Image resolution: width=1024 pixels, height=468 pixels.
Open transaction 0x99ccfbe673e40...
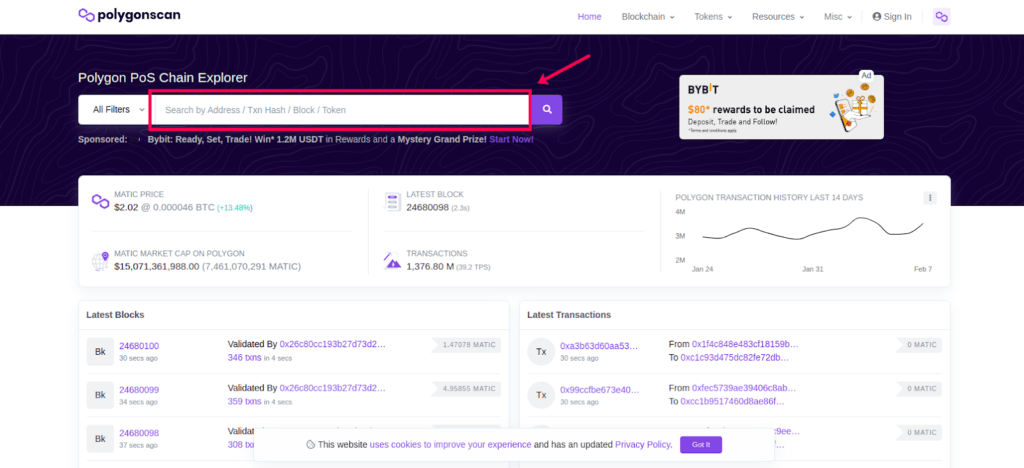599,390
